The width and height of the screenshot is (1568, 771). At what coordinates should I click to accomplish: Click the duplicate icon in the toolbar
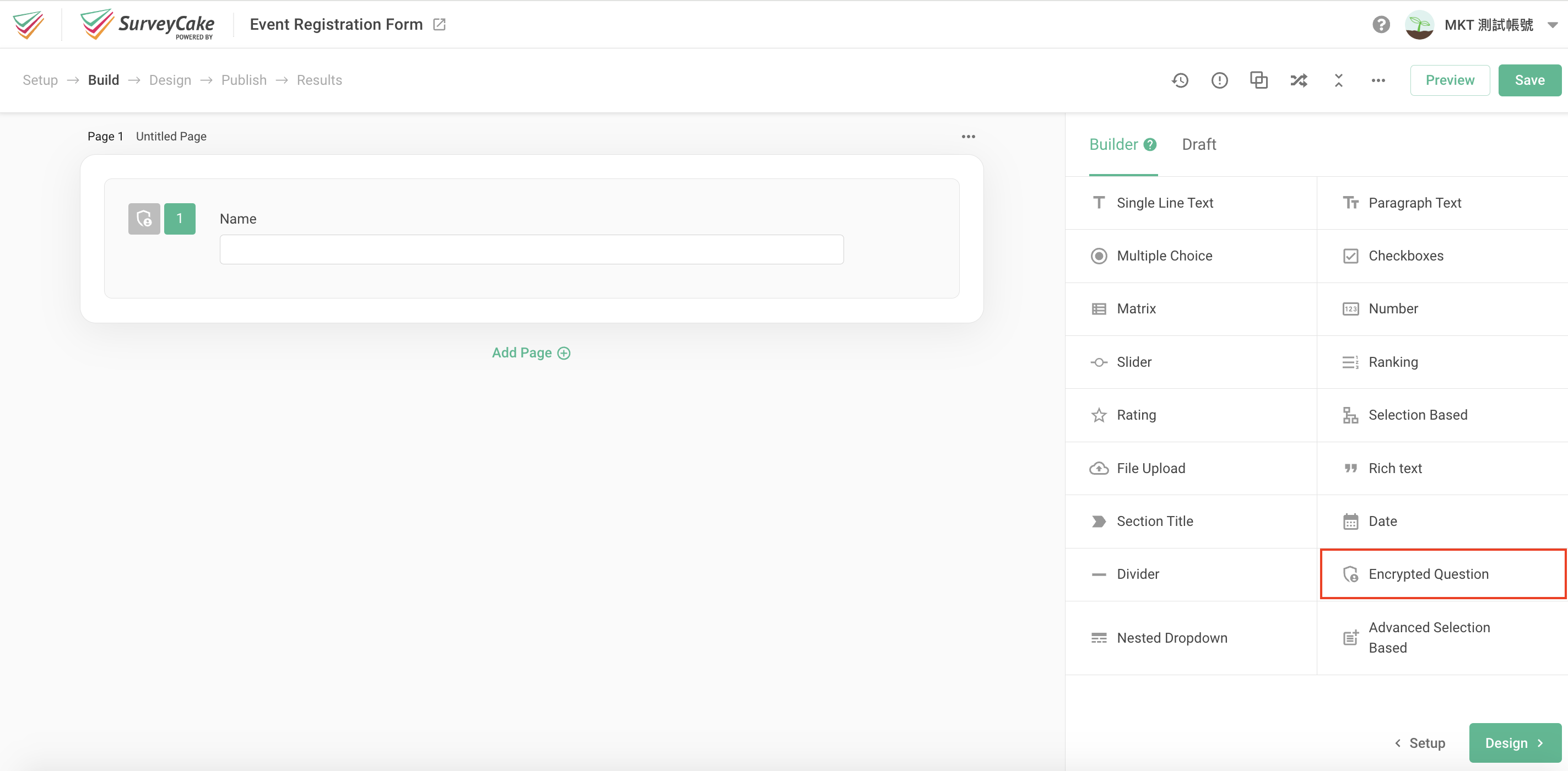pos(1258,80)
